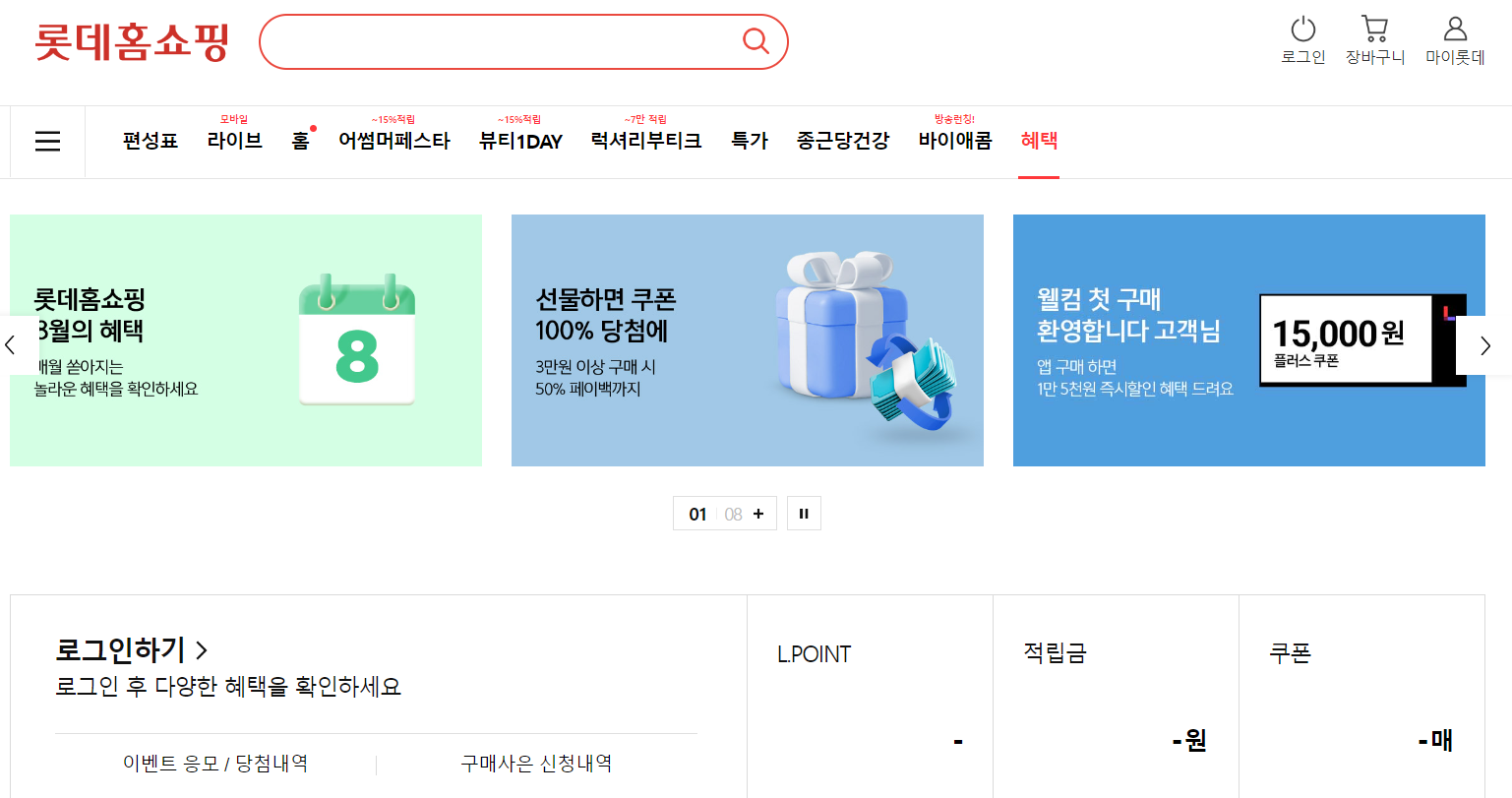The height and width of the screenshot is (798, 1512).
Task: Open 구매사은 신청내역
Action: click(x=536, y=764)
